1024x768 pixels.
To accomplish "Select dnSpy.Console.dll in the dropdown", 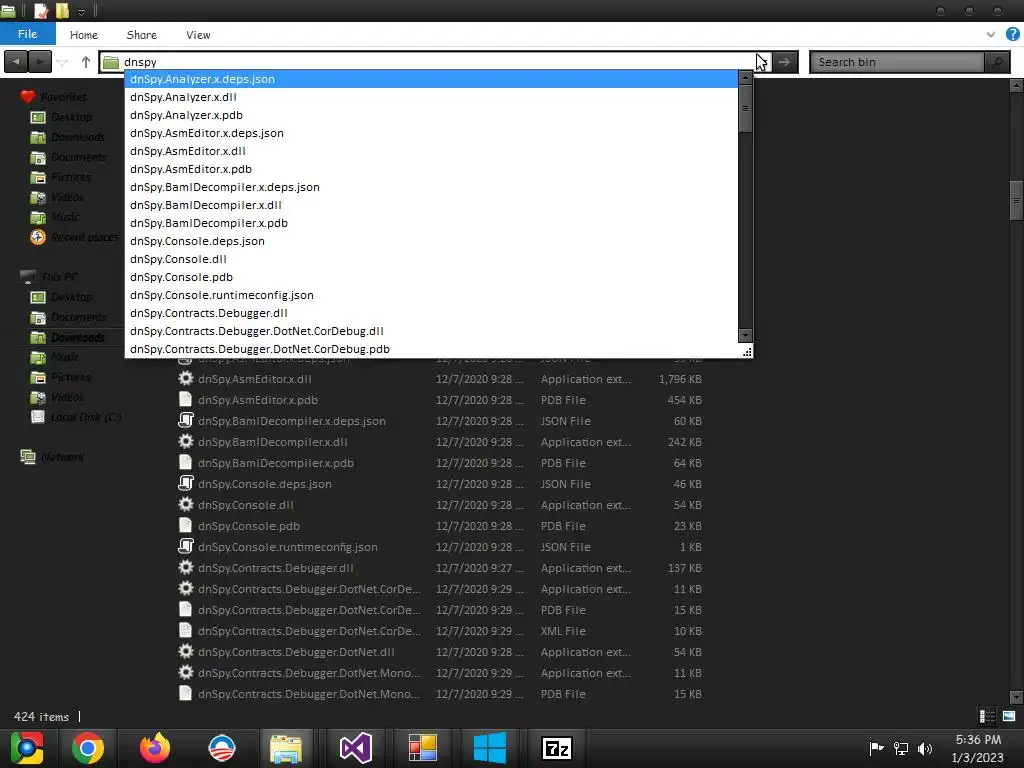I will click(431, 259).
